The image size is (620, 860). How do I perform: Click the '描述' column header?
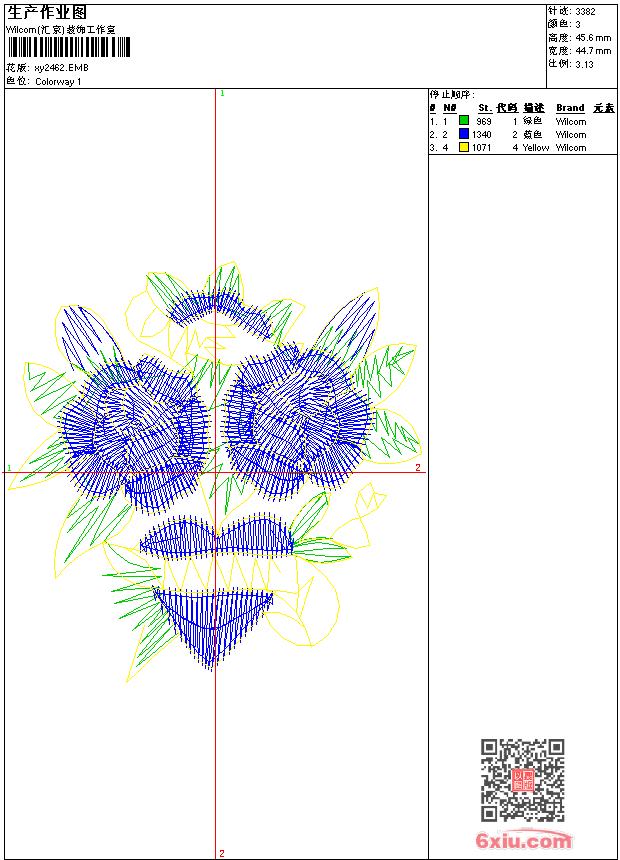533,108
